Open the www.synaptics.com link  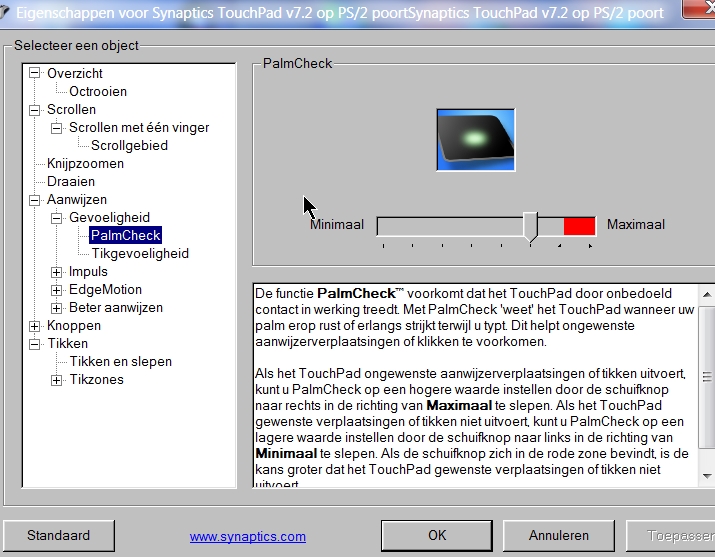coord(248,537)
